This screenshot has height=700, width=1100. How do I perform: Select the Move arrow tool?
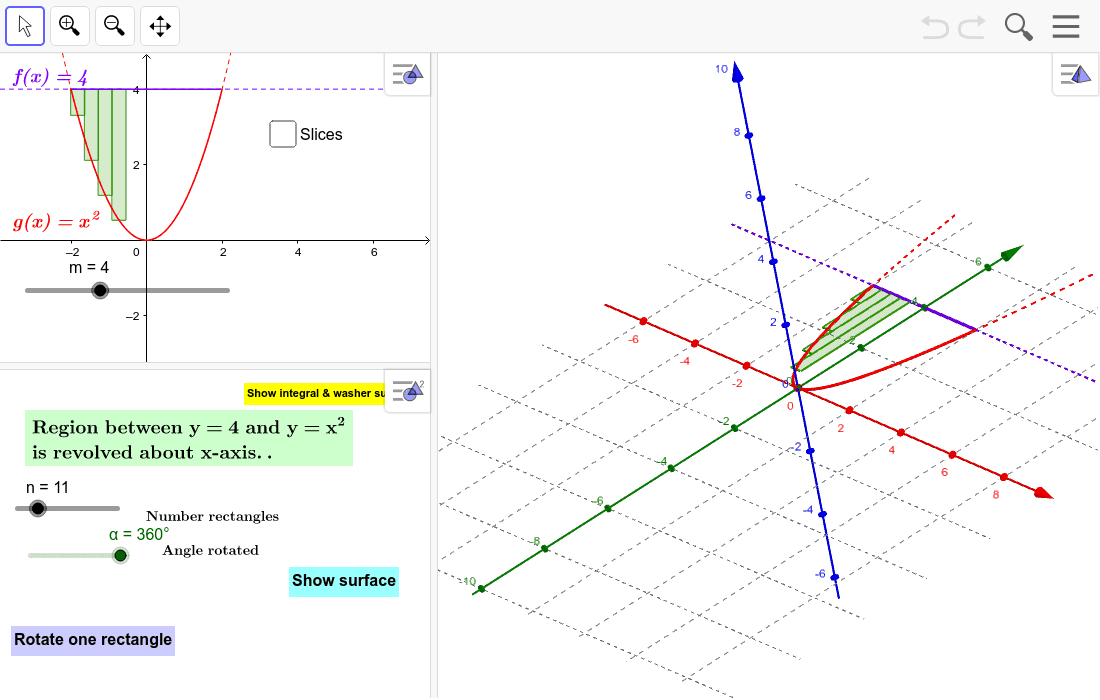point(25,26)
